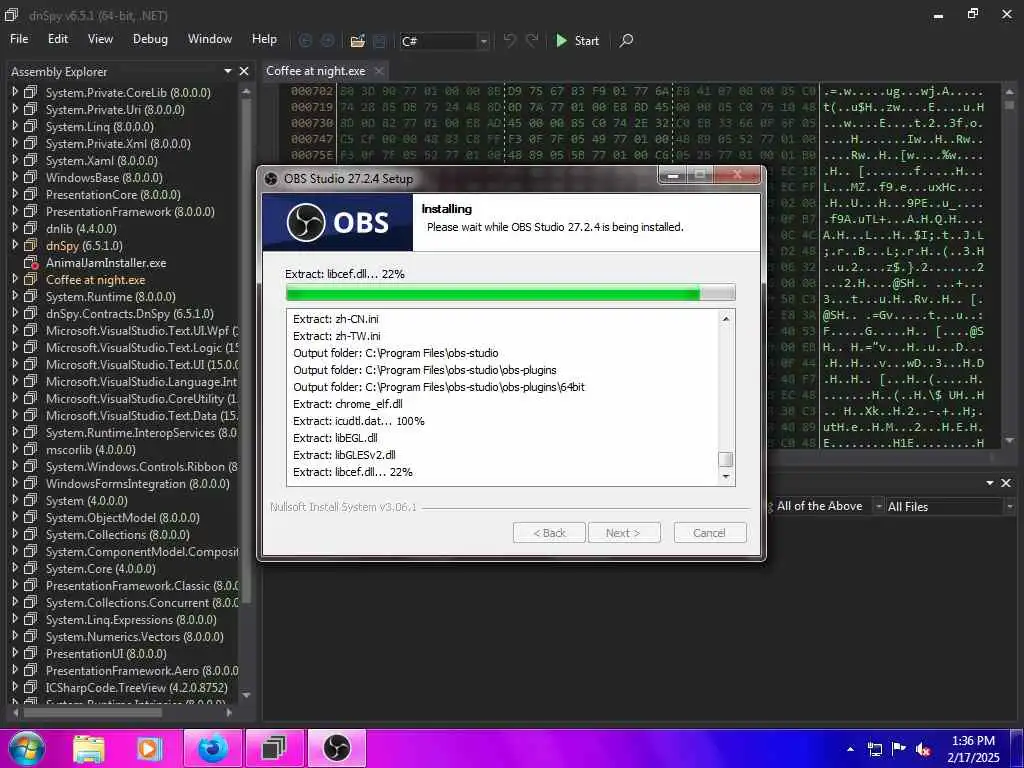Screen dimensions: 1024x768
Task: Open the Windows Start menu orb
Action: coord(26,748)
